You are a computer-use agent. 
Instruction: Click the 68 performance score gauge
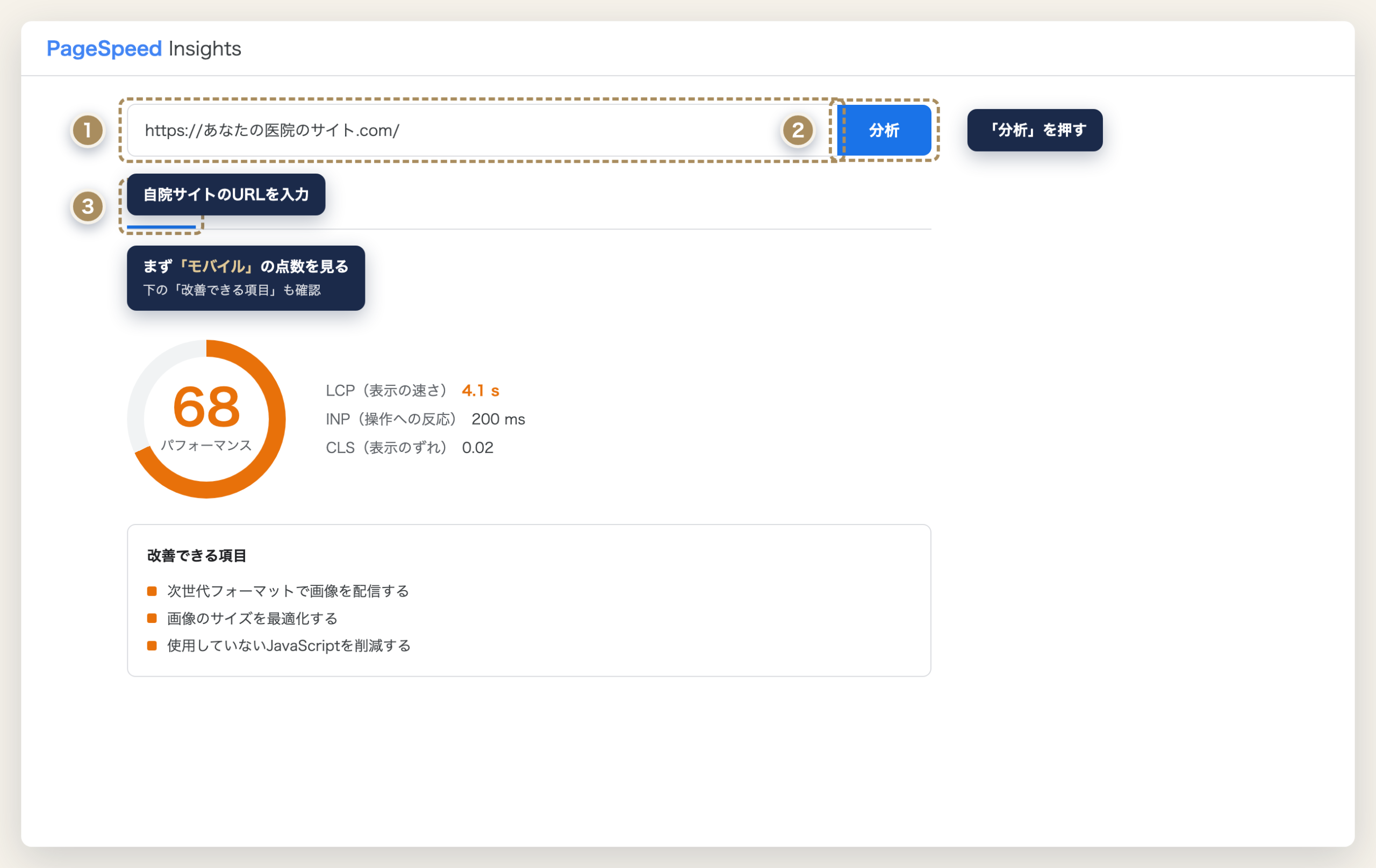point(206,419)
